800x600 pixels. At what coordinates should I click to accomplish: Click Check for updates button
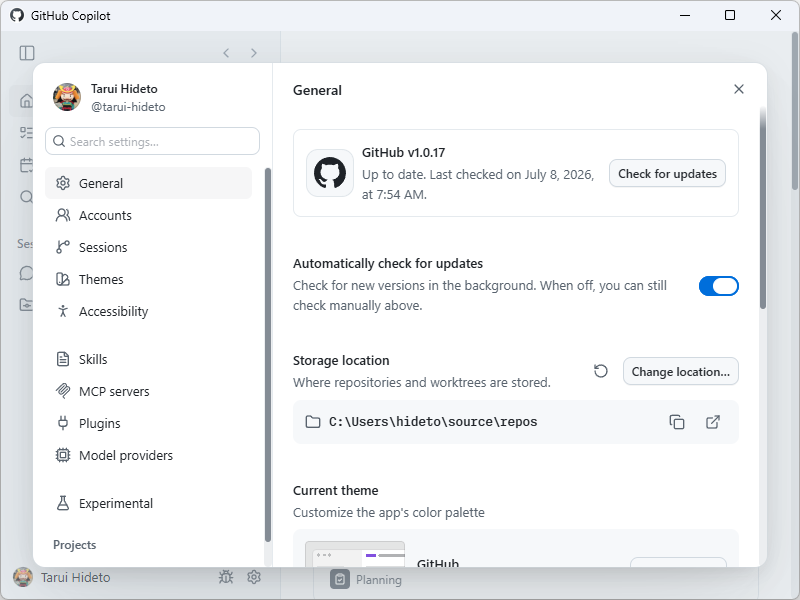[667, 173]
